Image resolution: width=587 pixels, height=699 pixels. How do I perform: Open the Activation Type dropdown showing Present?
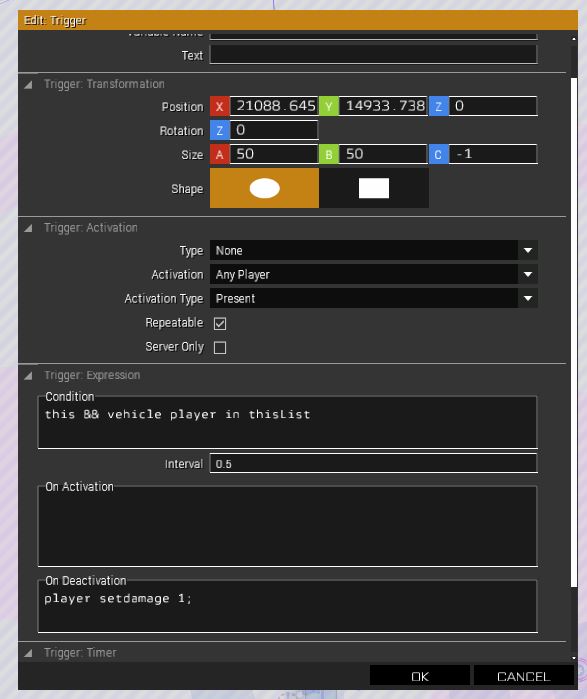point(374,299)
